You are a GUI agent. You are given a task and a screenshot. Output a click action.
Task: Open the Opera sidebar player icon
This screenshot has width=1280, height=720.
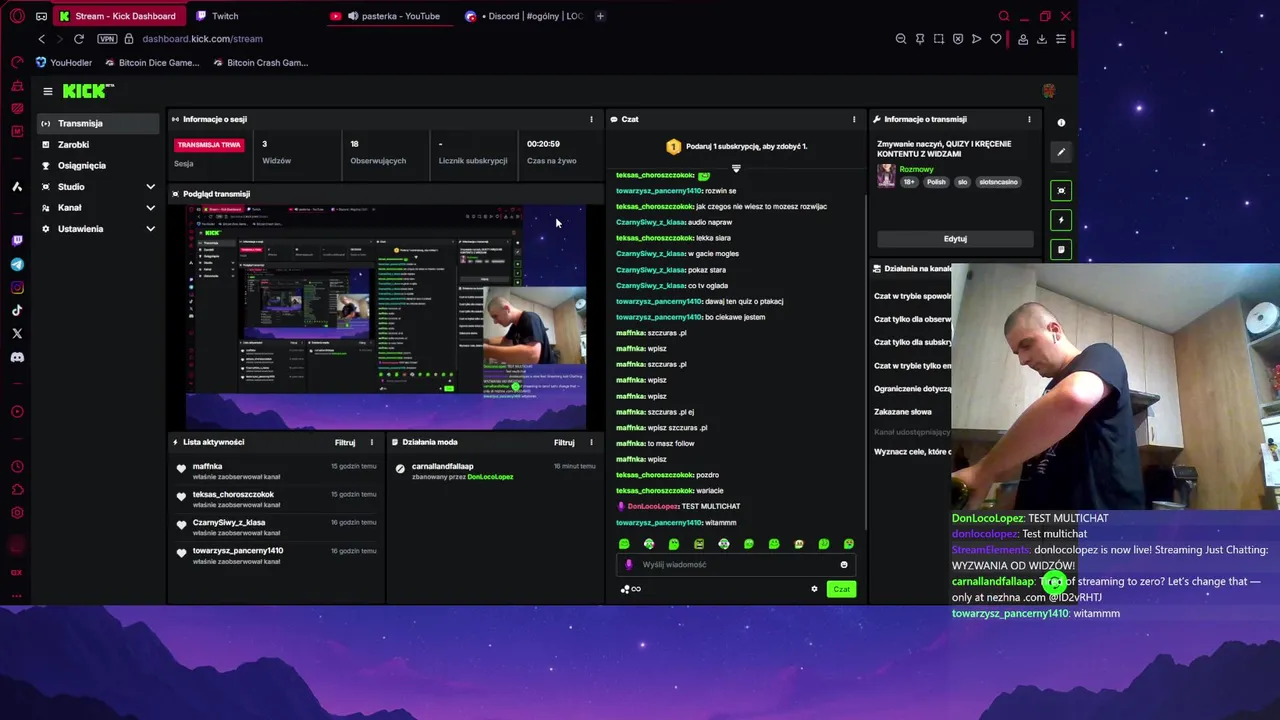click(x=17, y=411)
